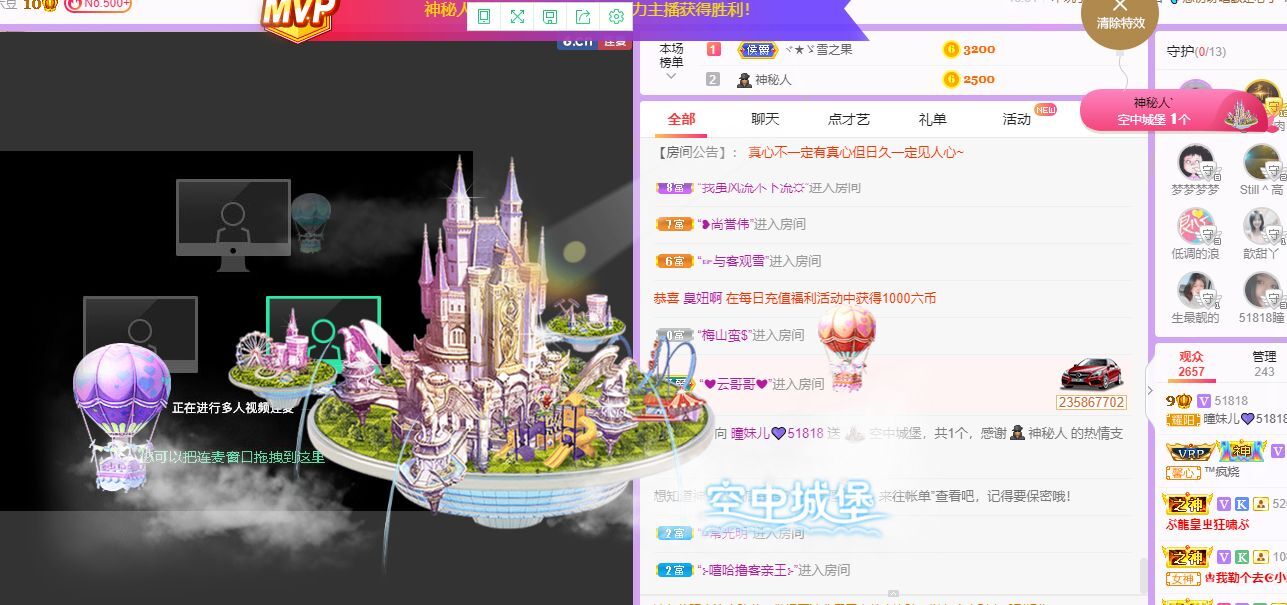Click guardian avatar 梦梦梦梦
Image resolution: width=1287 pixels, height=605 pixels.
pos(1195,162)
